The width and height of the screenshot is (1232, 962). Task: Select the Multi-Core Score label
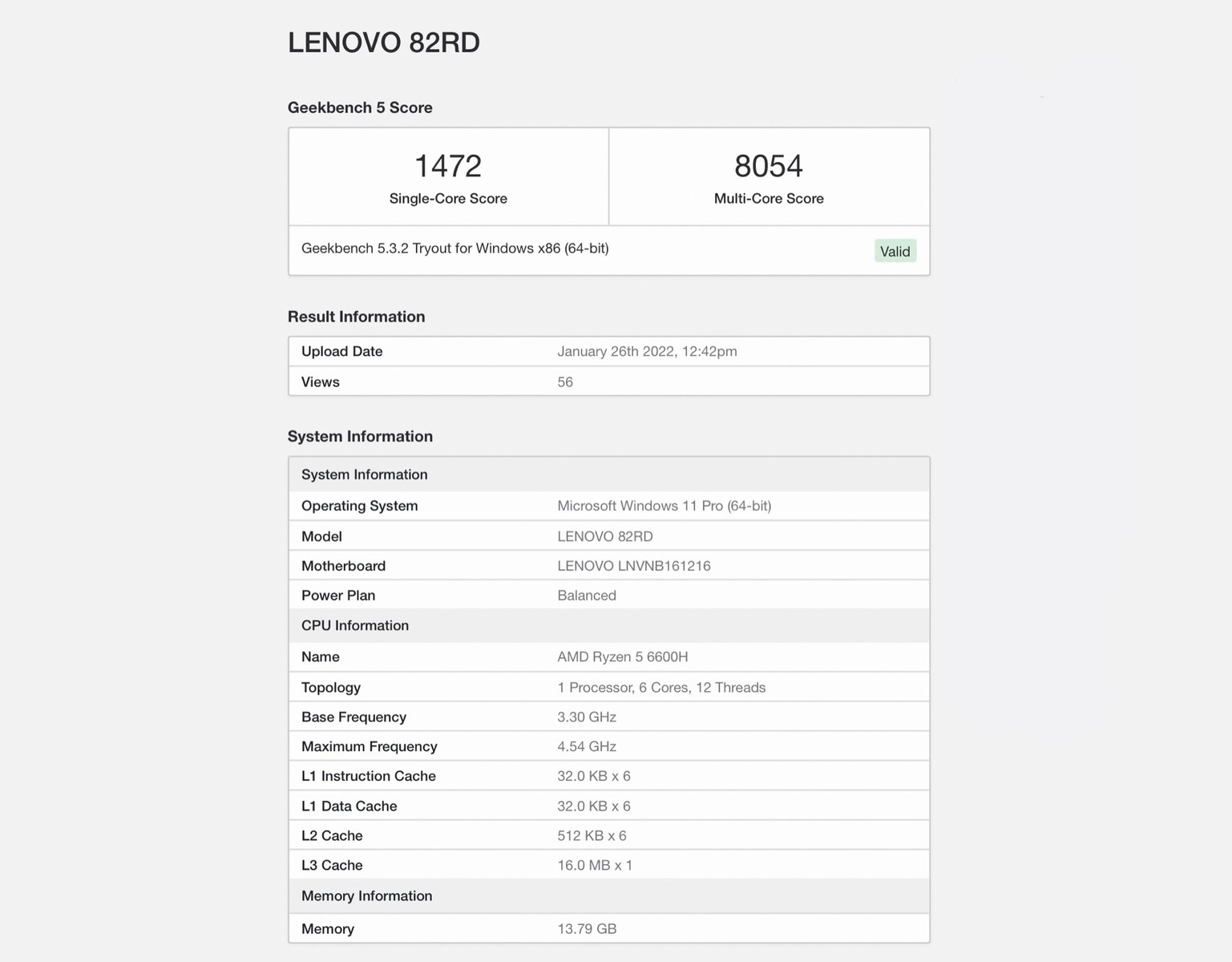[769, 199]
